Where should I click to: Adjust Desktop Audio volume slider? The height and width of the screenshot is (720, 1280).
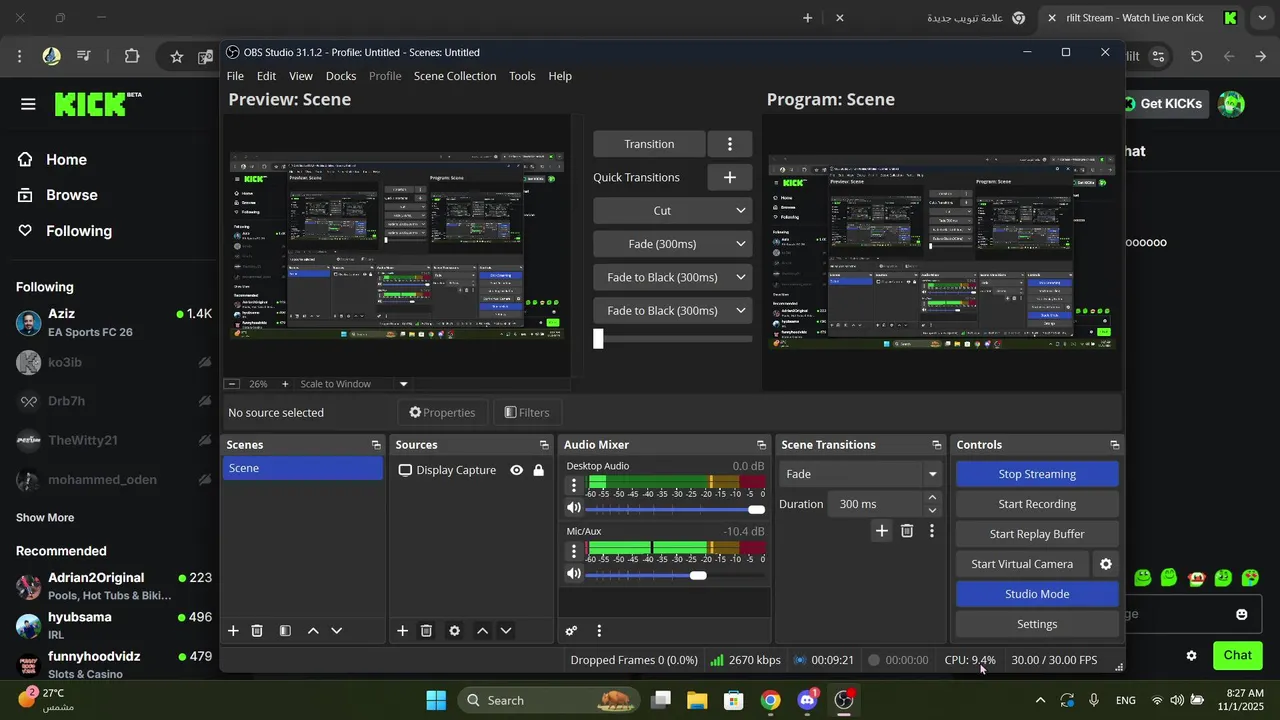tap(675, 509)
